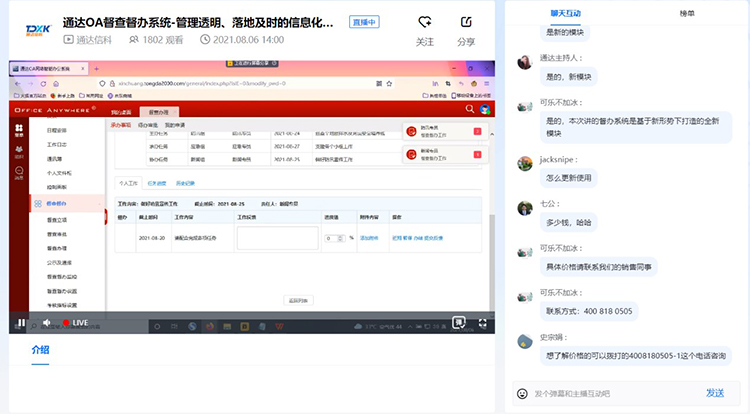Screen dimensions: 750x414
Task: Open the 历史记录 tab
Action: click(185, 184)
